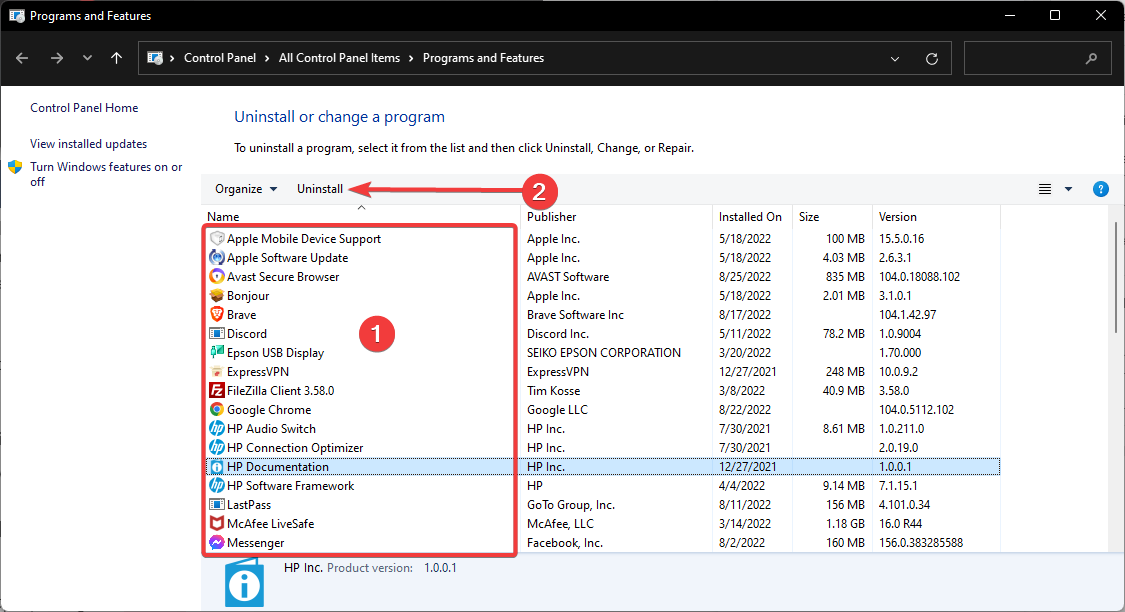Click the HP Documentation info icon
The image size is (1125, 612).
click(217, 466)
